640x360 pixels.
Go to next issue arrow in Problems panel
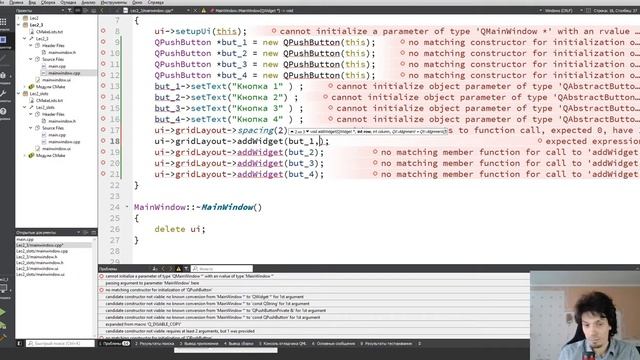(170, 269)
